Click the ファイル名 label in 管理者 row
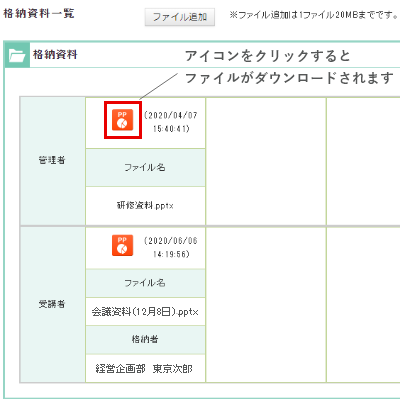The height and width of the screenshot is (399, 400). pyautogui.click(x=145, y=167)
